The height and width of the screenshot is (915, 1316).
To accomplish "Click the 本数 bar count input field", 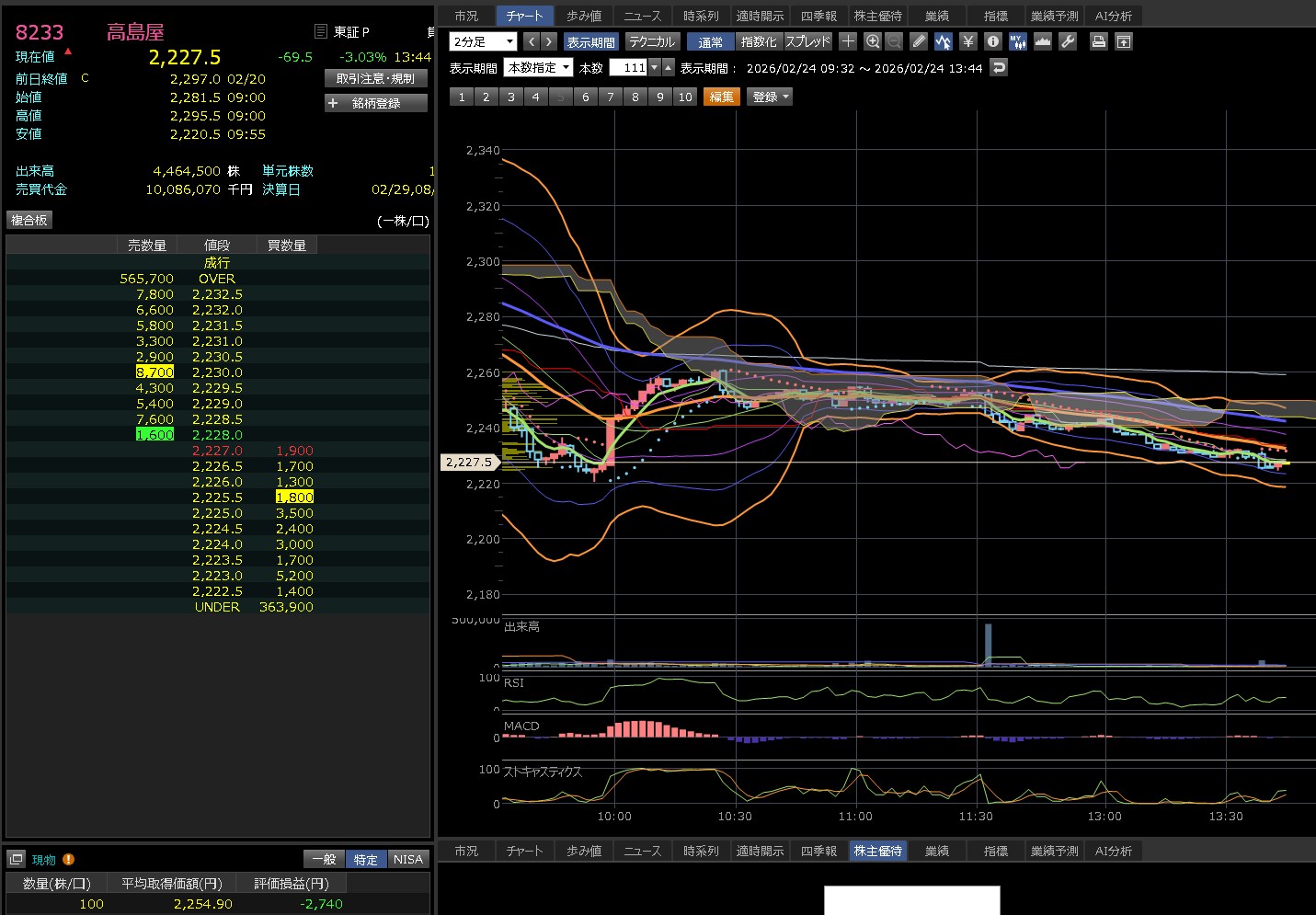I will 629,67.
